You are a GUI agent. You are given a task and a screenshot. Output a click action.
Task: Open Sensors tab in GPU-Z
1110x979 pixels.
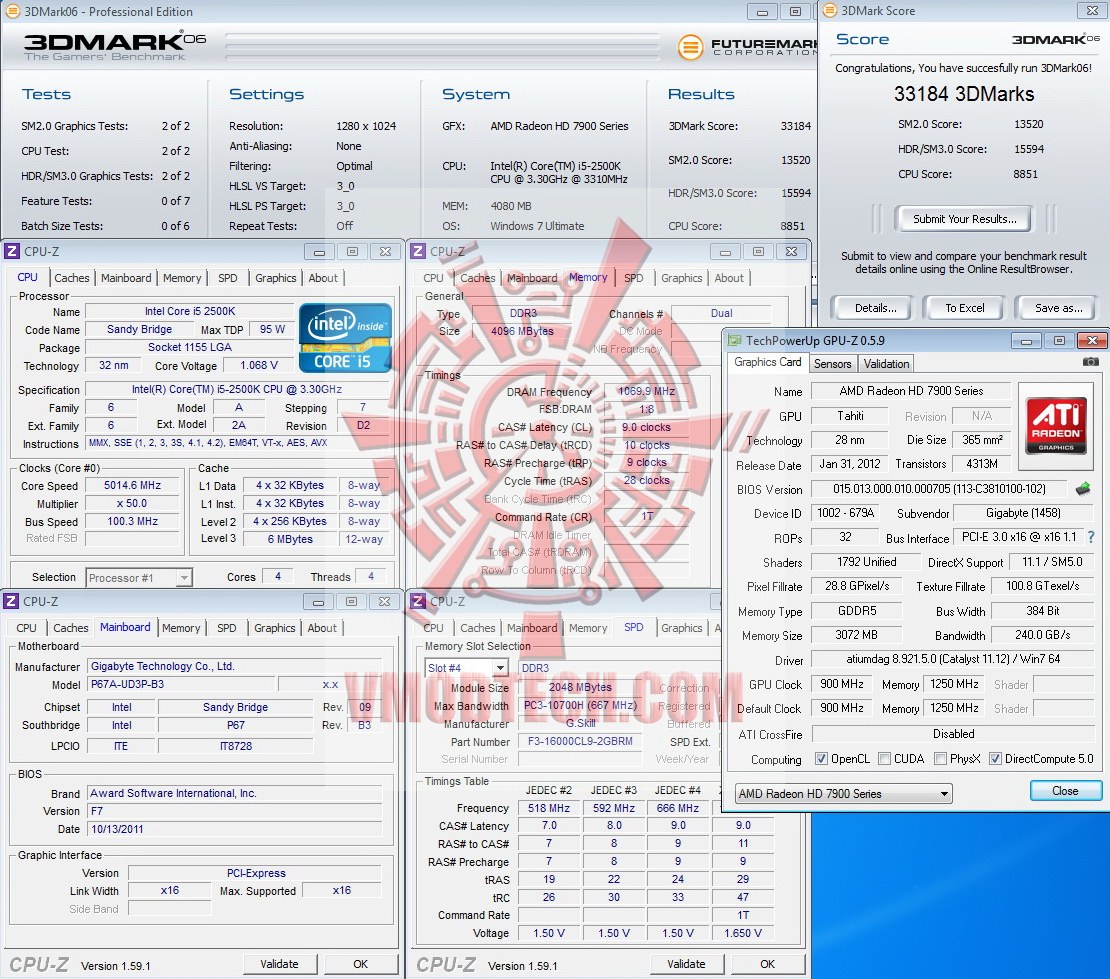(x=832, y=364)
